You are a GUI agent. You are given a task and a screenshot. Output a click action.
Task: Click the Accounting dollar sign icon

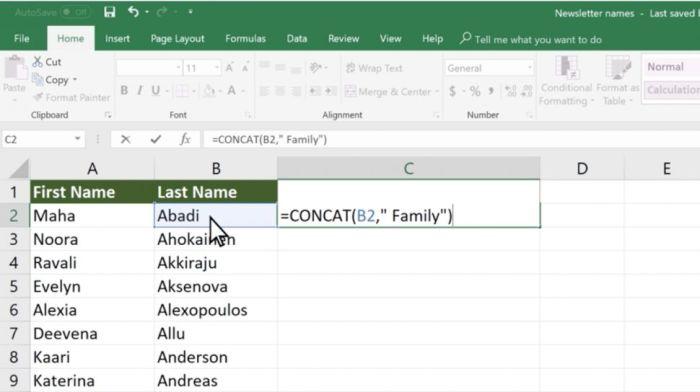point(452,91)
